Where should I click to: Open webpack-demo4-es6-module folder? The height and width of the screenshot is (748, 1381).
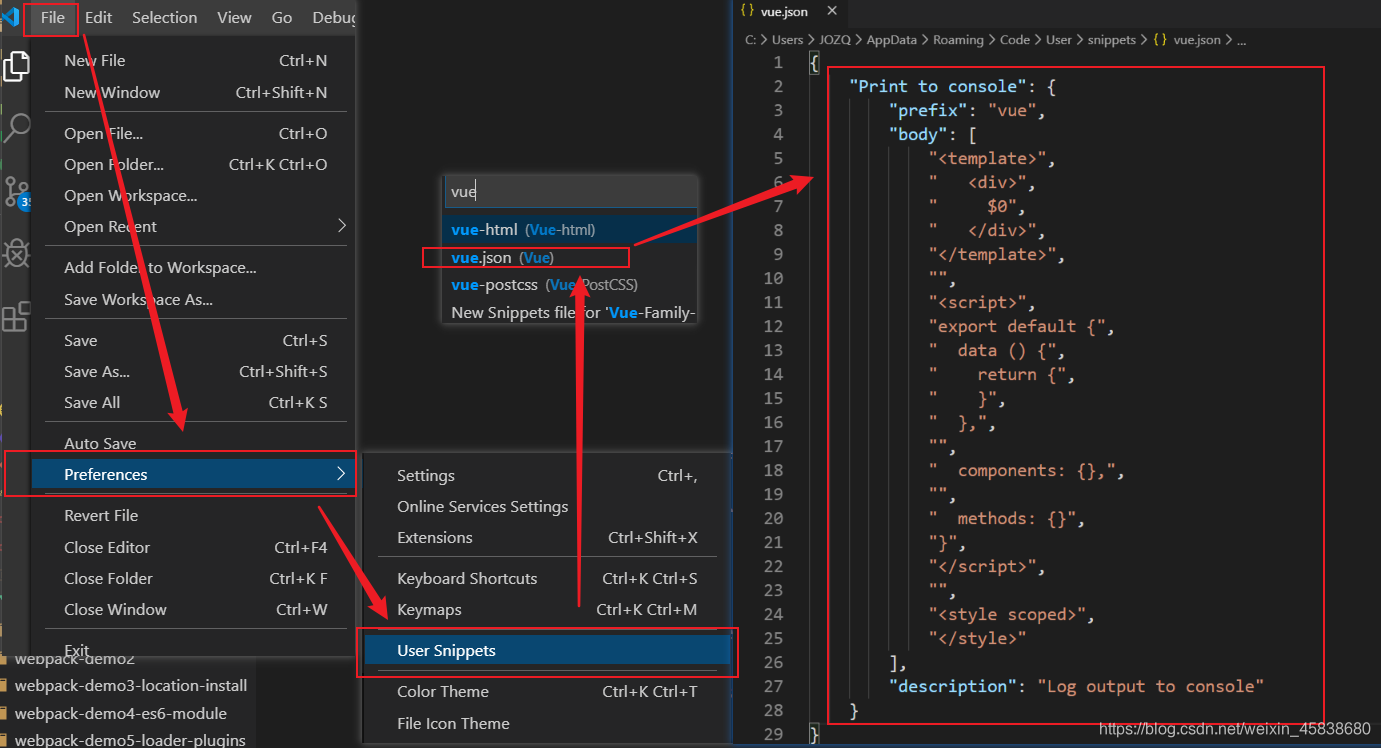click(120, 713)
